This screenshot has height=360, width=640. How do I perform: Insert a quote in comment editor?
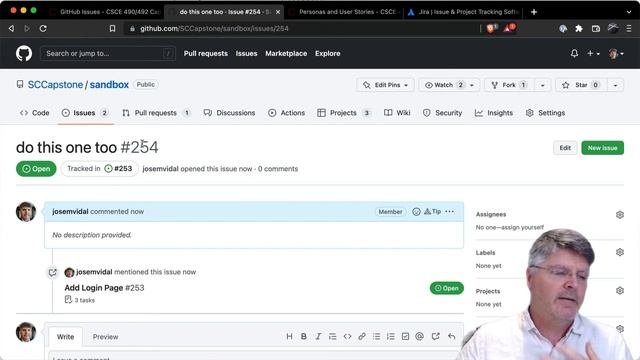(x=333, y=336)
